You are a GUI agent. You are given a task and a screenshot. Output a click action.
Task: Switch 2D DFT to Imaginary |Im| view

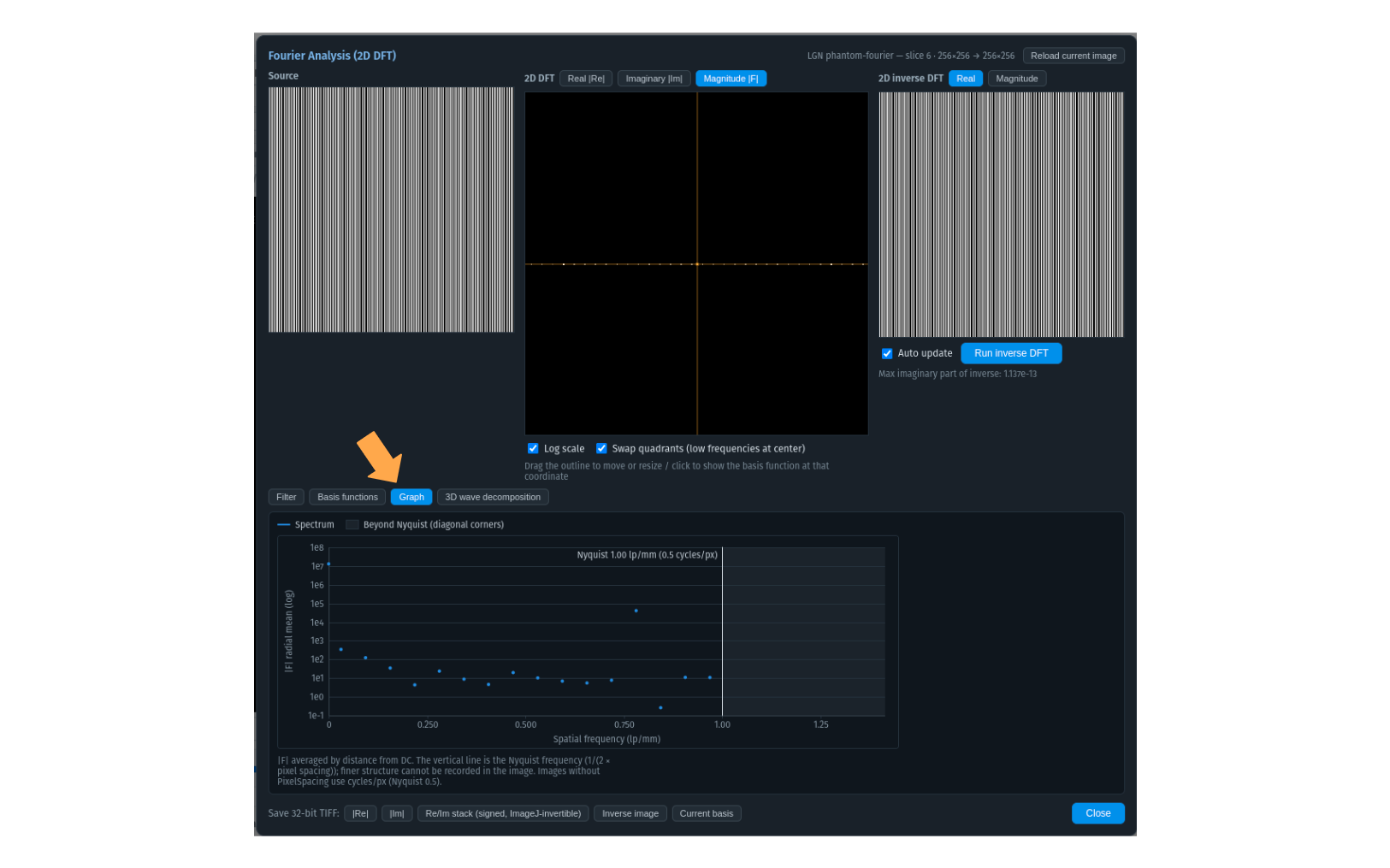[x=654, y=79]
